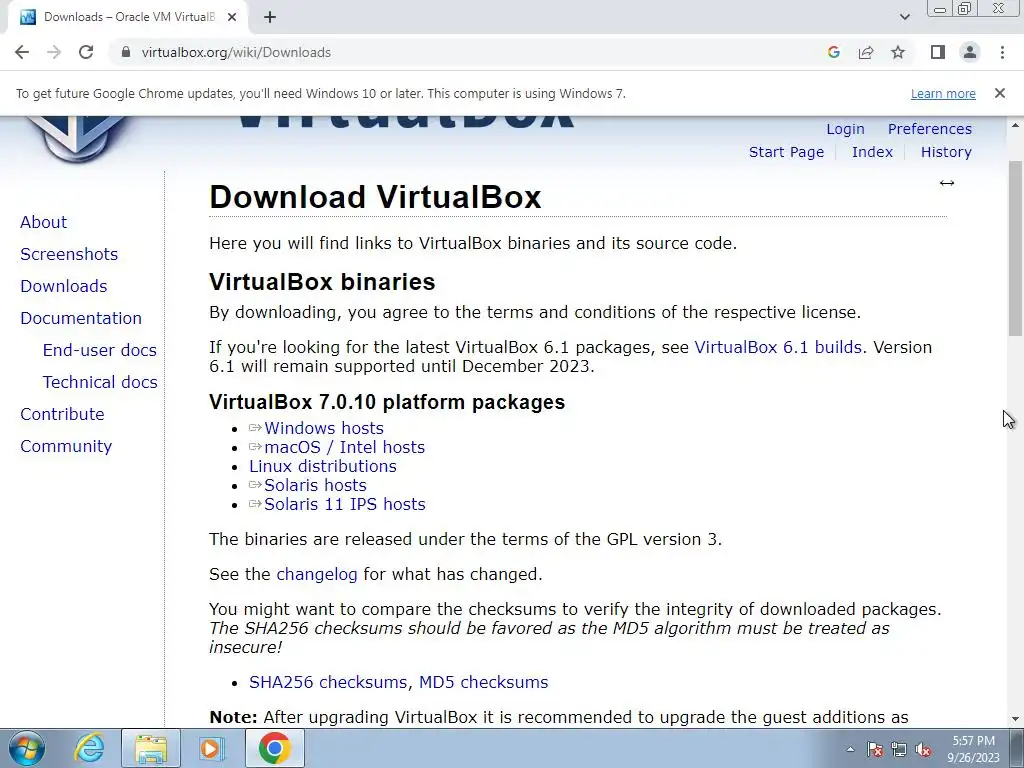The width and height of the screenshot is (1024, 768).
Task: Open the Chrome profile avatar
Action: (970, 52)
